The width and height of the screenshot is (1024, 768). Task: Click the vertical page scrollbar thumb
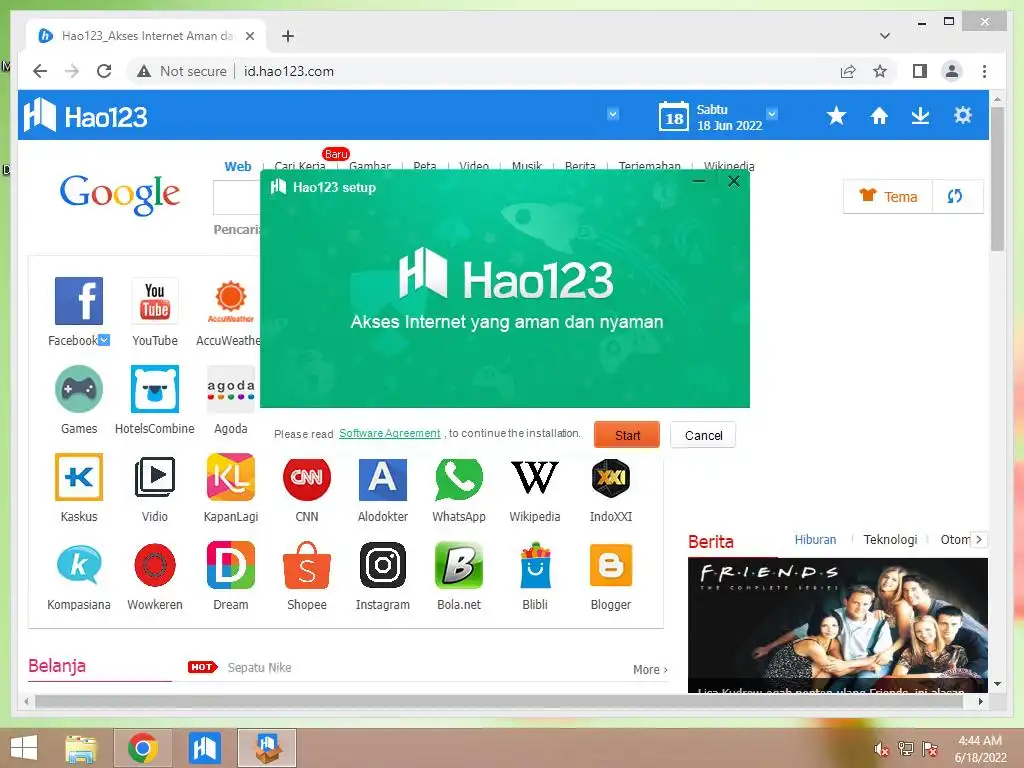997,178
